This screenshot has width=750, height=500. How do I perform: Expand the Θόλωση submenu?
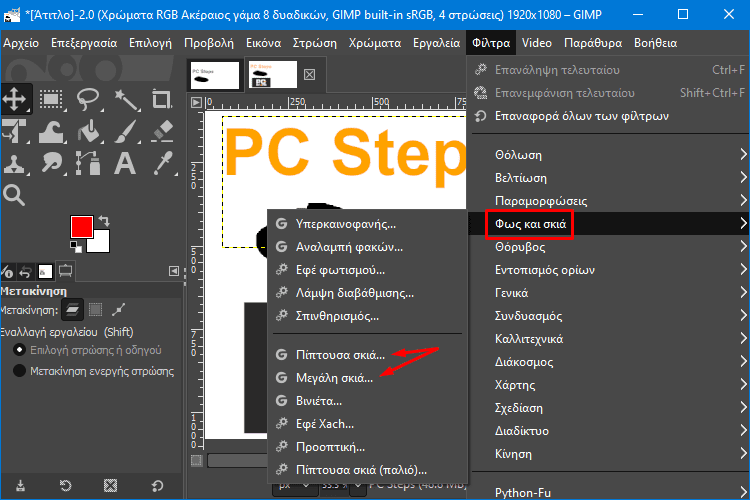click(608, 155)
